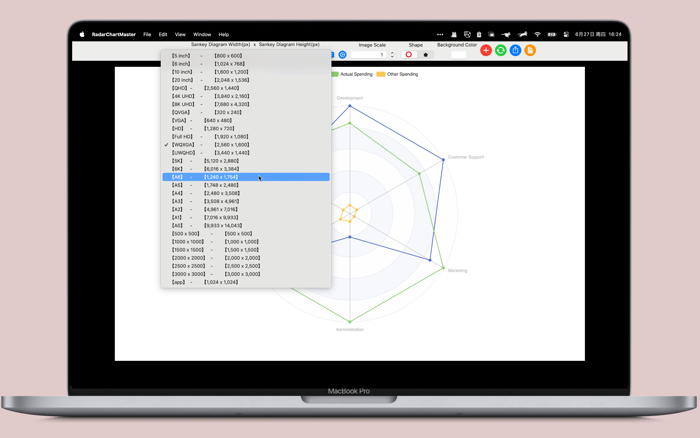Click the Development axis label

coord(350,98)
